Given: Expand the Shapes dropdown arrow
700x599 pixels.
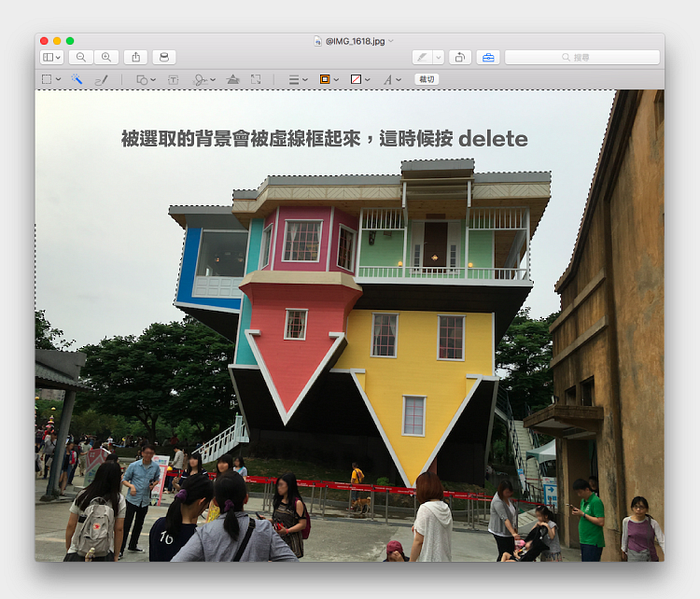Looking at the screenshot, I should coord(153,80).
